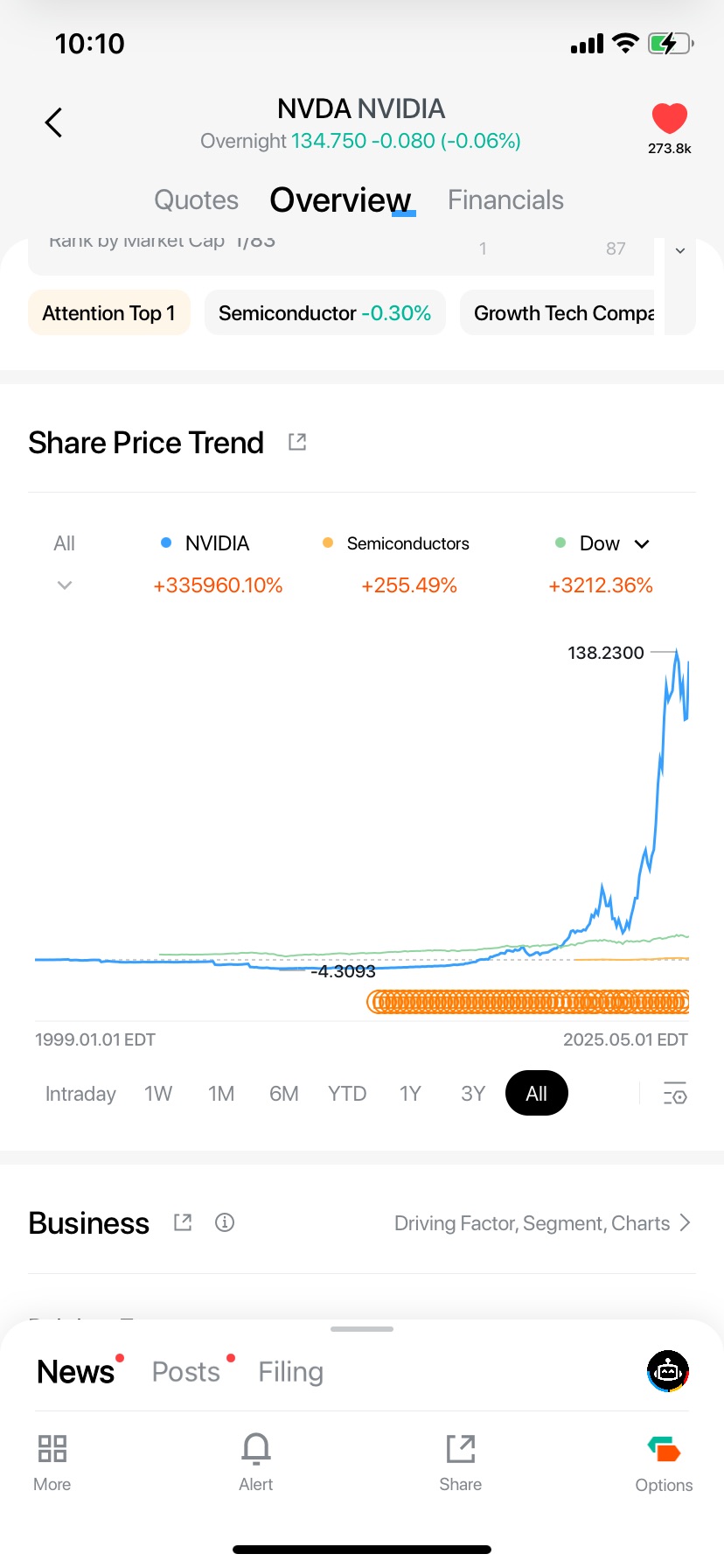Tap the back arrow icon
724x1568 pixels.
point(54,122)
